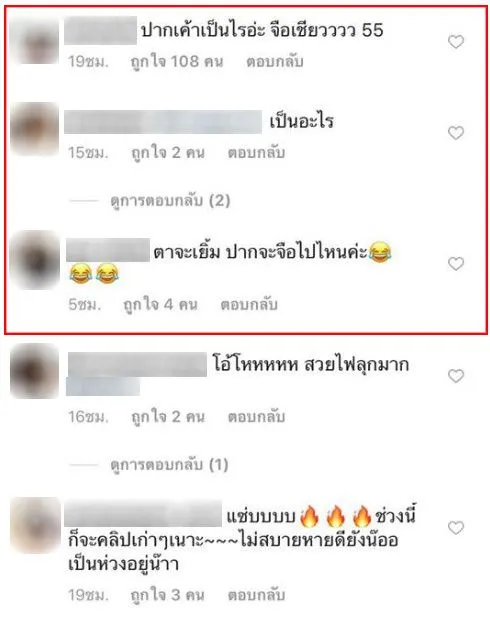The image size is (490, 625).
Task: Reply to the 108-likes comment via ตอบกลับ
Action: (275, 62)
